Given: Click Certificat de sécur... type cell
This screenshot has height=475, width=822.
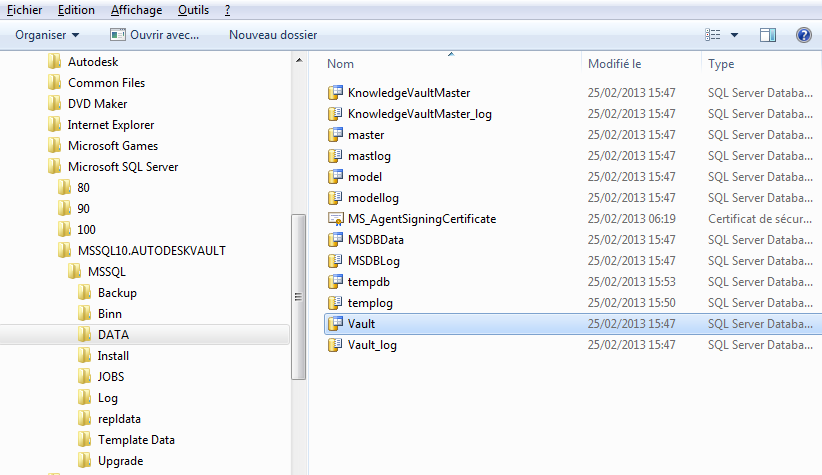Looking at the screenshot, I should click(760, 219).
